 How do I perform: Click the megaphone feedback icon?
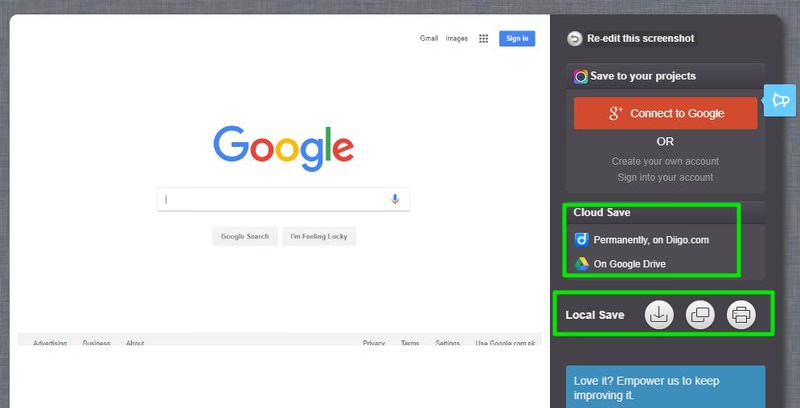781,100
